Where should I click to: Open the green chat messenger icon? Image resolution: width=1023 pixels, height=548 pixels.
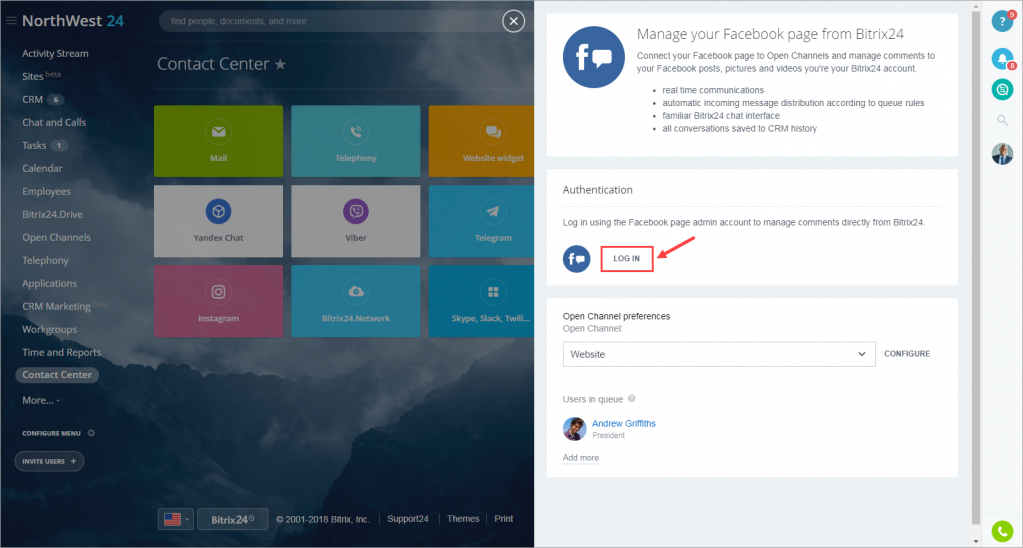(1002, 89)
